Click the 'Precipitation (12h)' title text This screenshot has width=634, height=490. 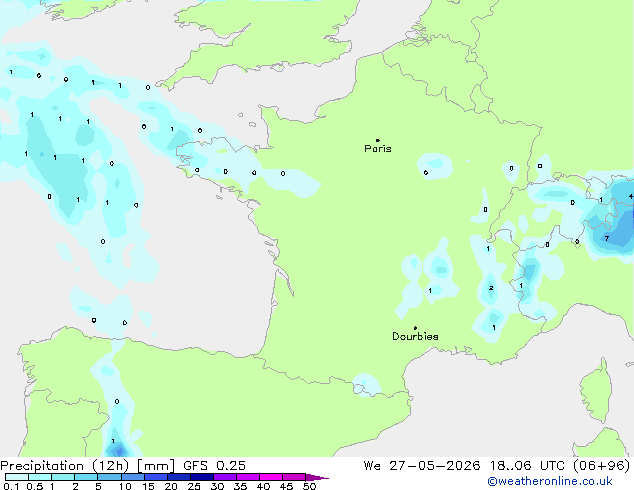[65, 466]
